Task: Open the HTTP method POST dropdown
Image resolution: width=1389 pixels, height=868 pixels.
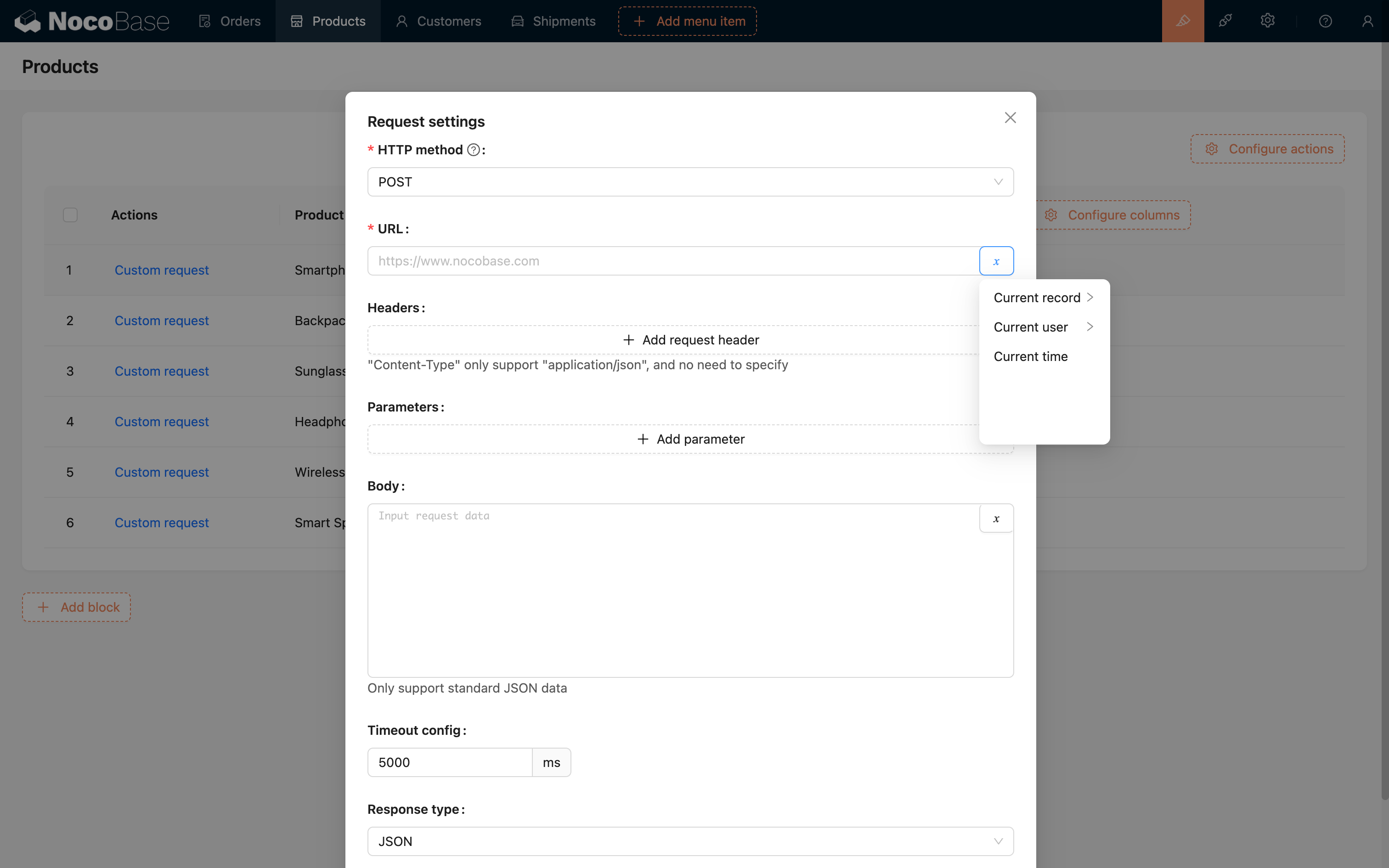Action: tap(690, 182)
